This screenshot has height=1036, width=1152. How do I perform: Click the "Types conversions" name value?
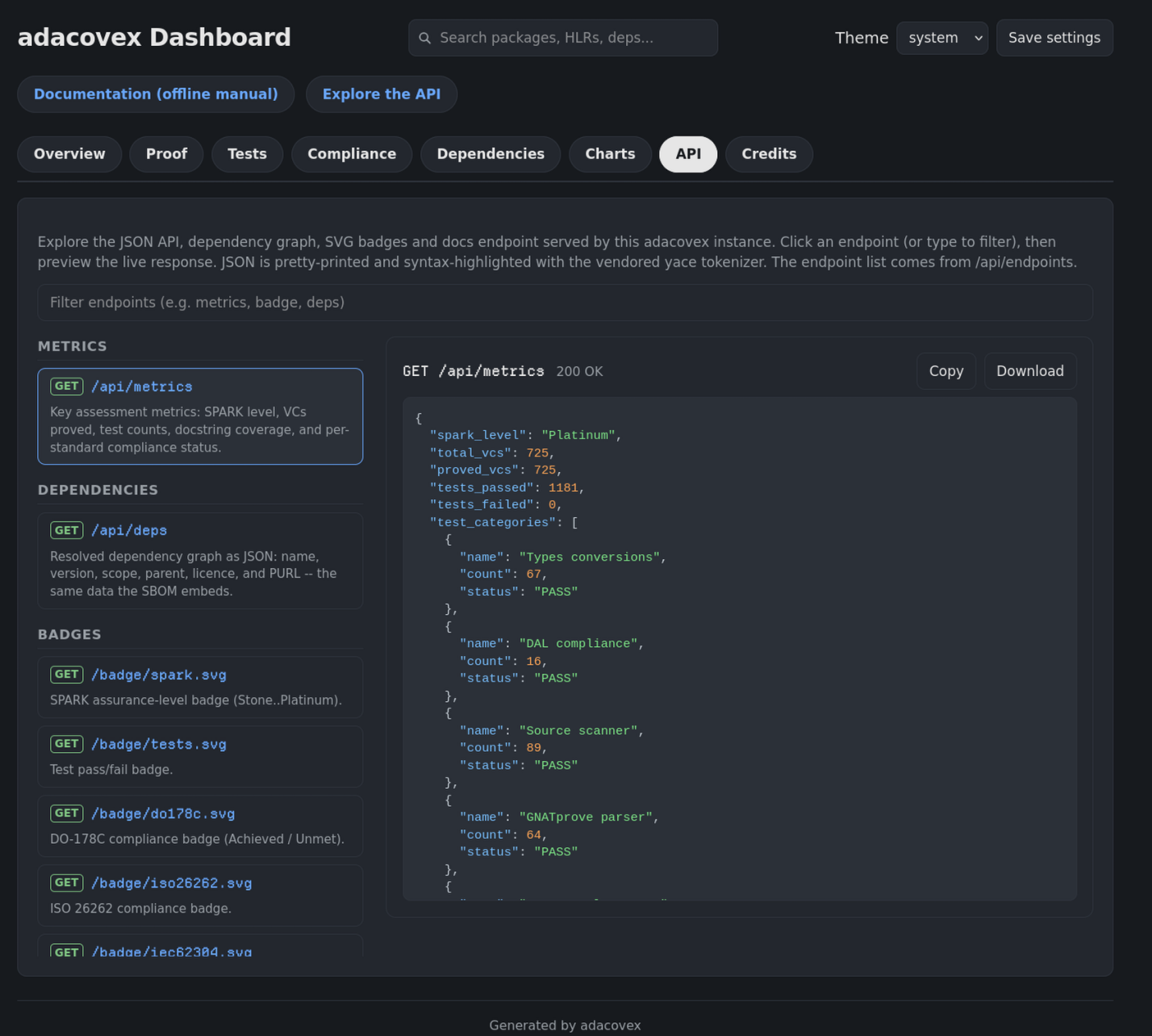(589, 558)
